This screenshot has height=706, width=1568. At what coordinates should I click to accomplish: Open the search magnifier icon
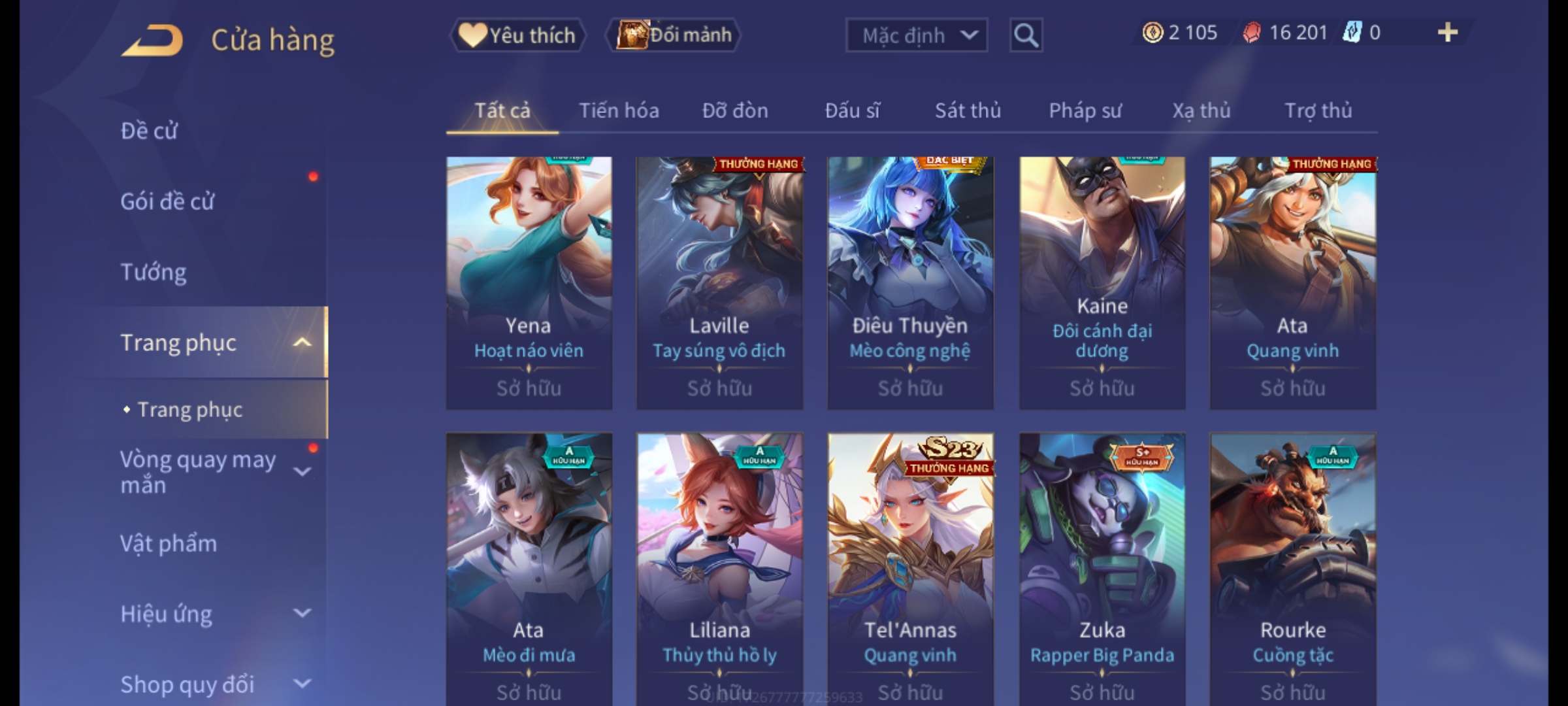(1026, 35)
